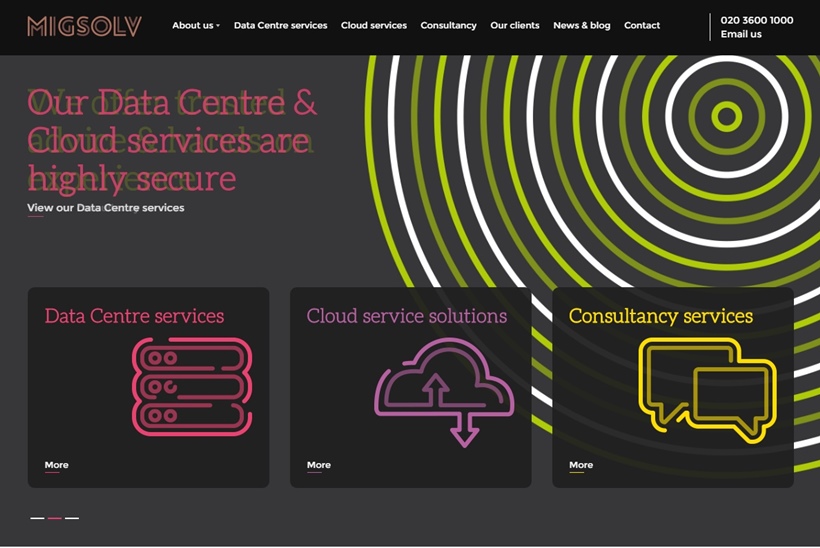Image resolution: width=820 pixels, height=548 pixels.
Task: Click the 020 3600 1000 phone number
Action: [x=756, y=20]
